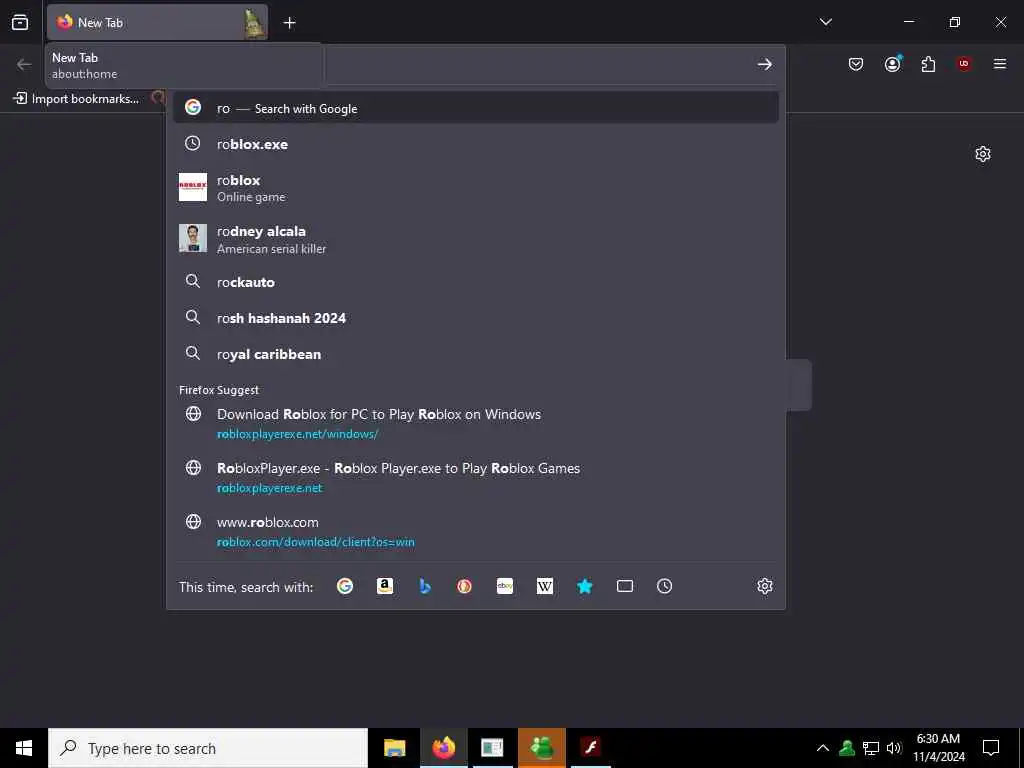This screenshot has width=1024, height=768.
Task: Search this time with Amazon
Action: (385, 586)
